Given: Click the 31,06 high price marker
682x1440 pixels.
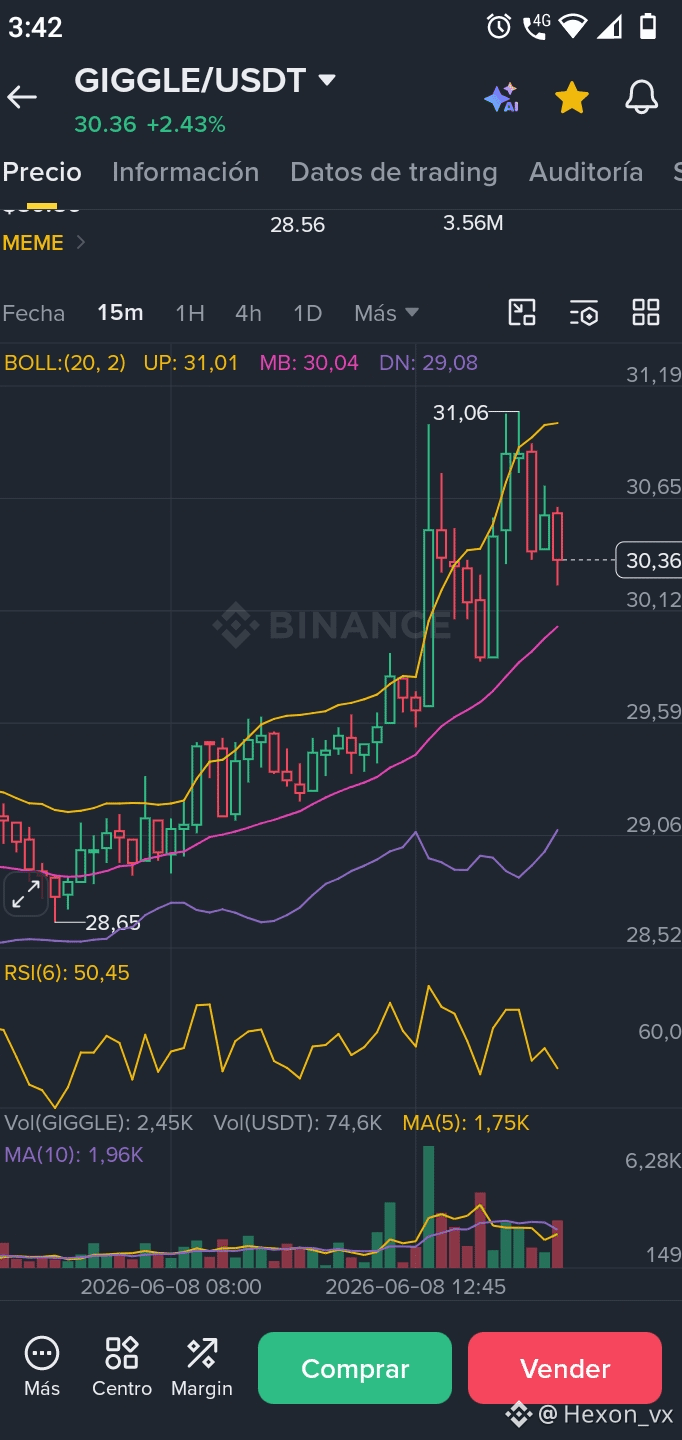Looking at the screenshot, I should 460,412.
